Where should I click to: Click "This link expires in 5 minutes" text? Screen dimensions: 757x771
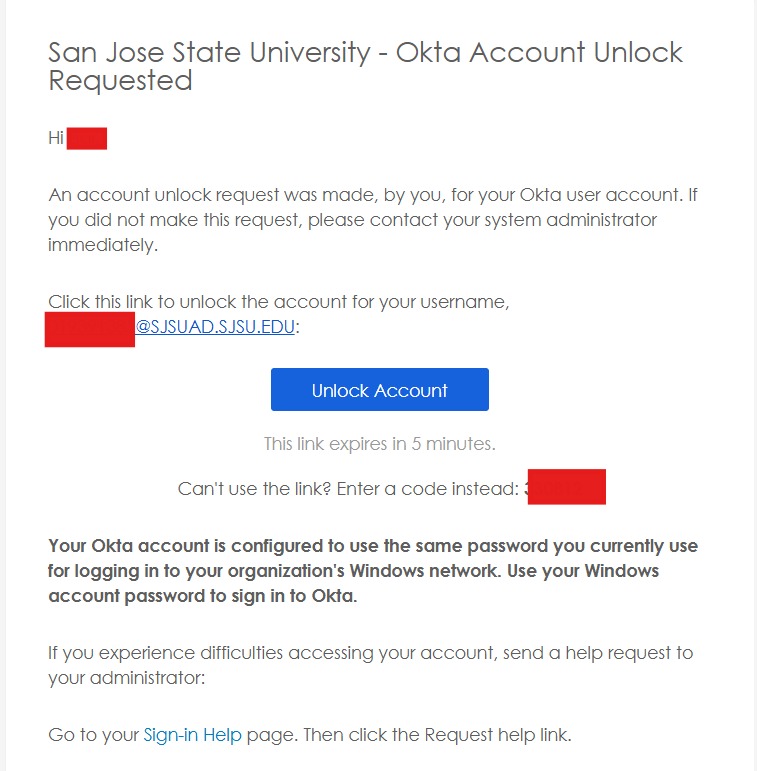coord(379,443)
